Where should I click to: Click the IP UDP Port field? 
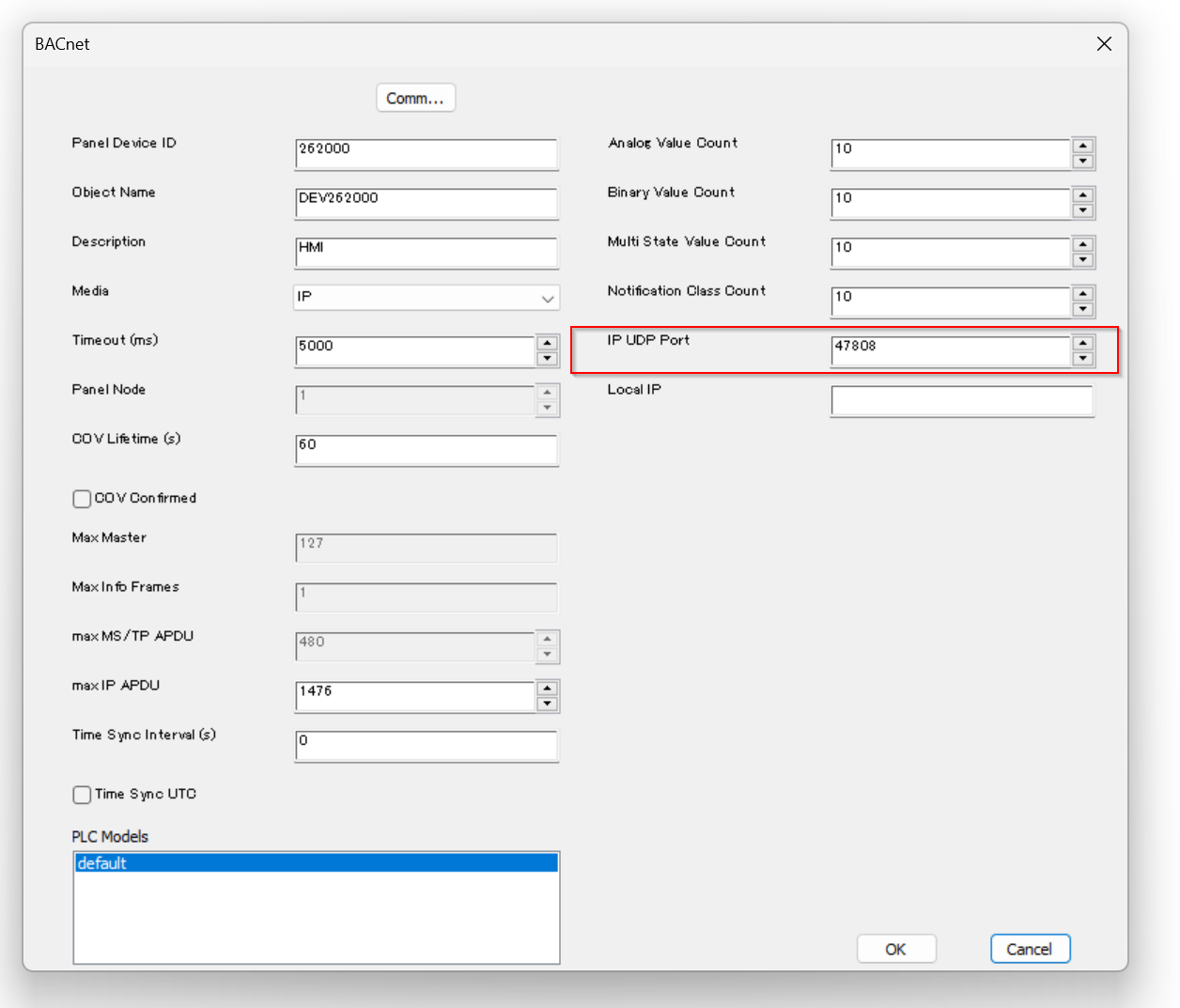pyautogui.click(x=950, y=351)
